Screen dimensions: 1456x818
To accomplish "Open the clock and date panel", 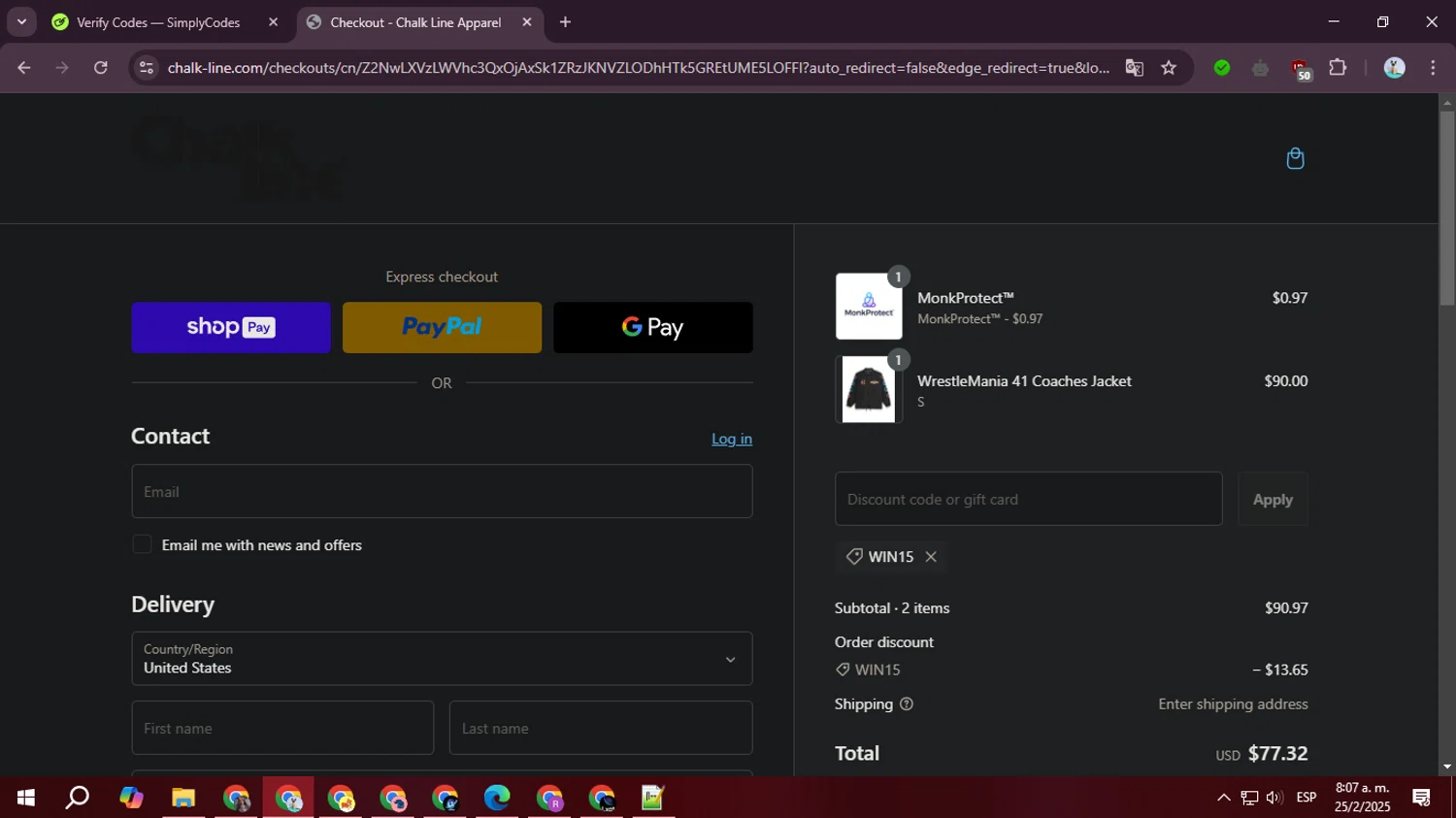I will tap(1362, 798).
